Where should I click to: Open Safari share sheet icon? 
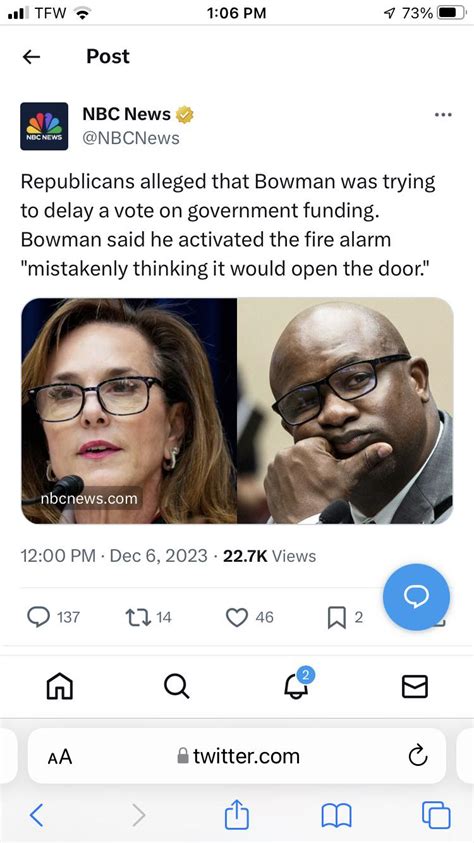coord(237,814)
